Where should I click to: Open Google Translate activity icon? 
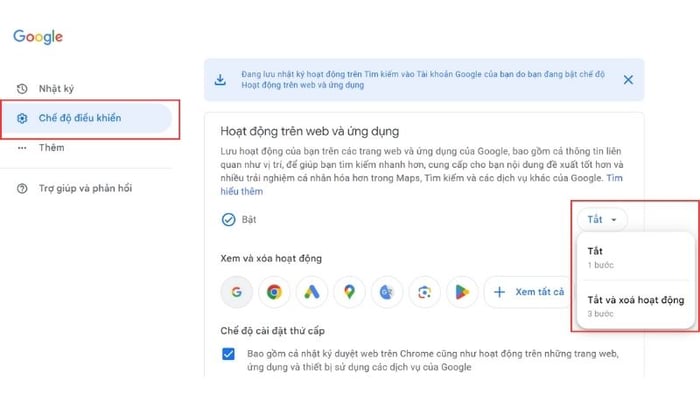point(387,292)
